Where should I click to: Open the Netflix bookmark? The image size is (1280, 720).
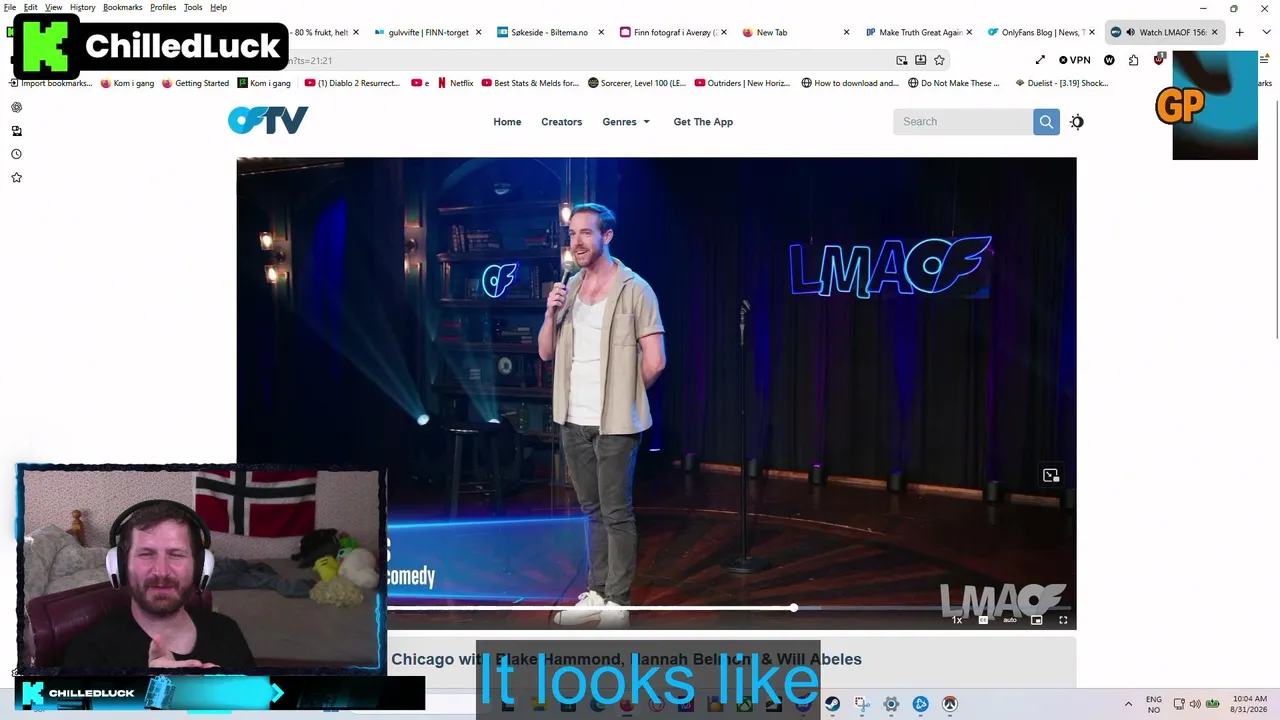coord(455,83)
